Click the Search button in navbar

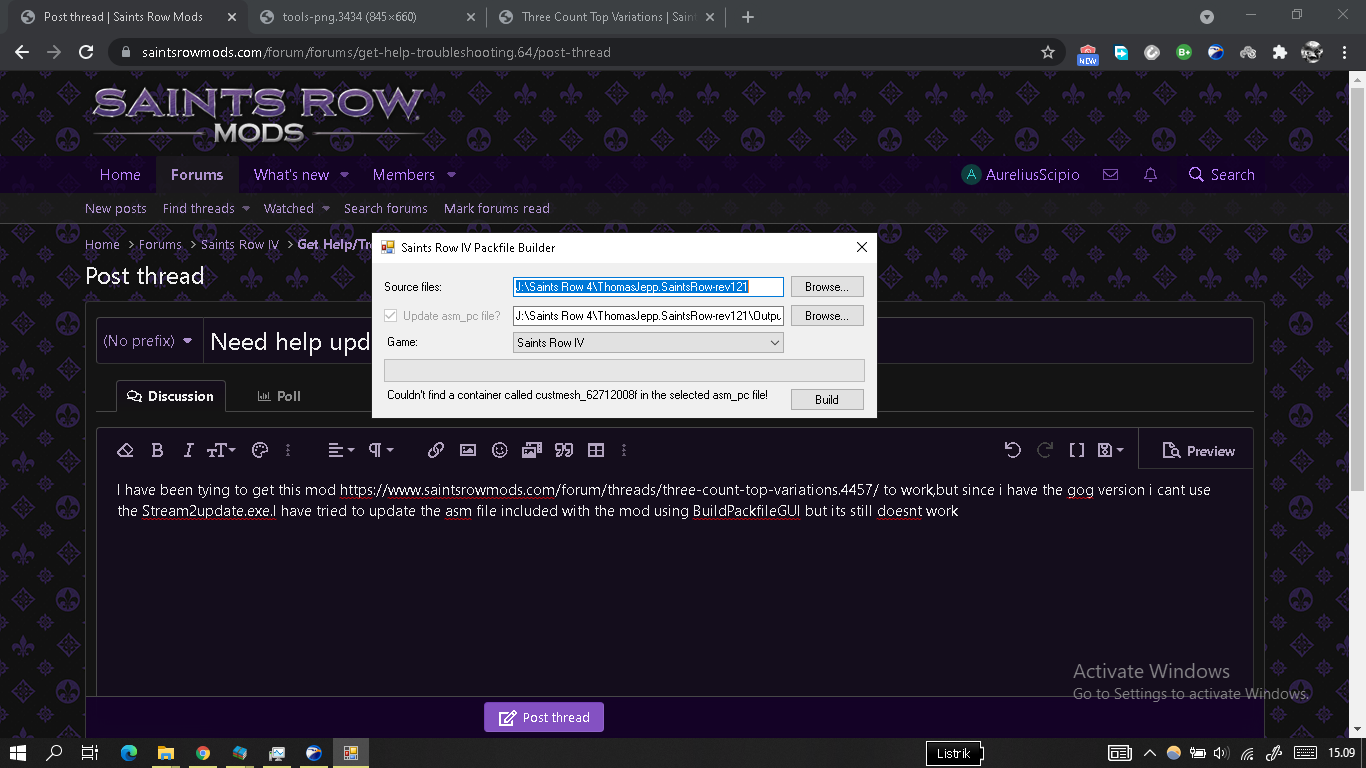point(1221,175)
